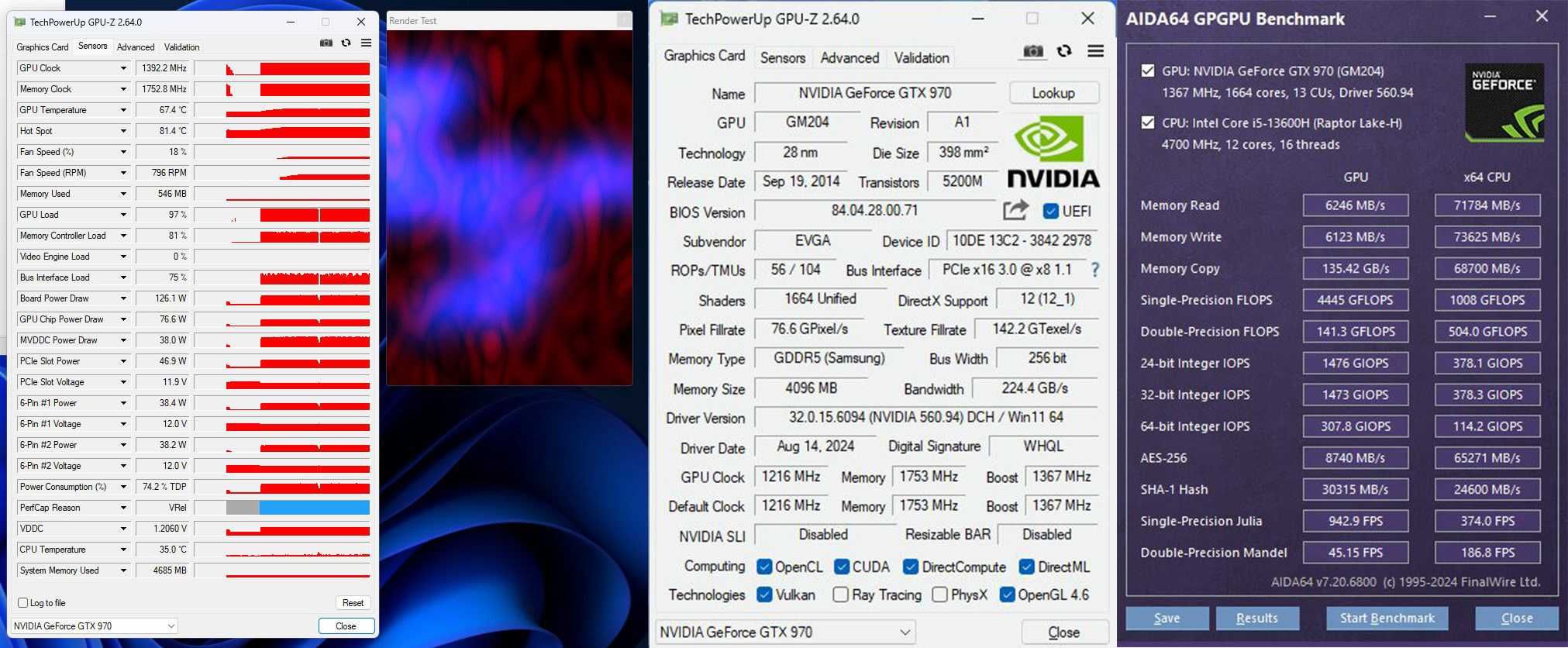
Task: Click the x64 CPU AES-256 result 65271 MB/s
Action: pos(1487,458)
